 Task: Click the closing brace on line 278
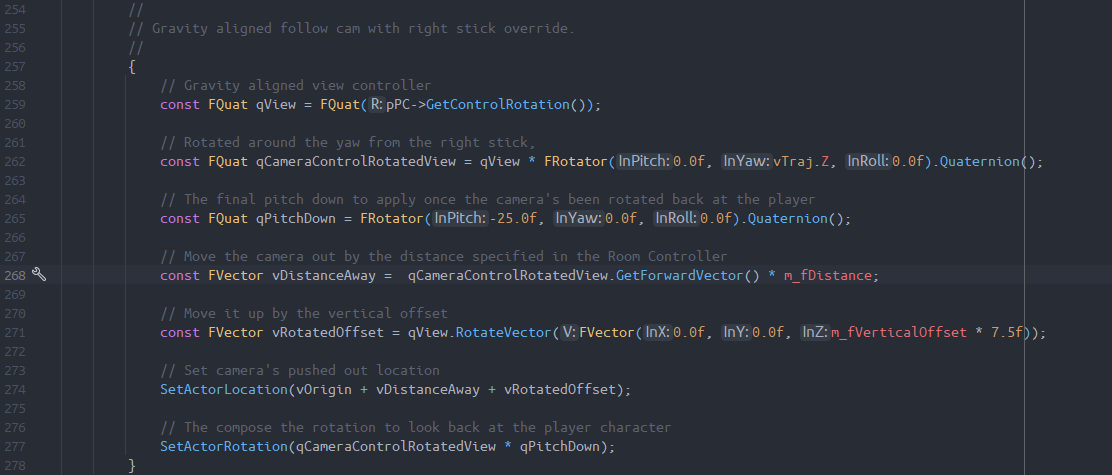click(132, 465)
